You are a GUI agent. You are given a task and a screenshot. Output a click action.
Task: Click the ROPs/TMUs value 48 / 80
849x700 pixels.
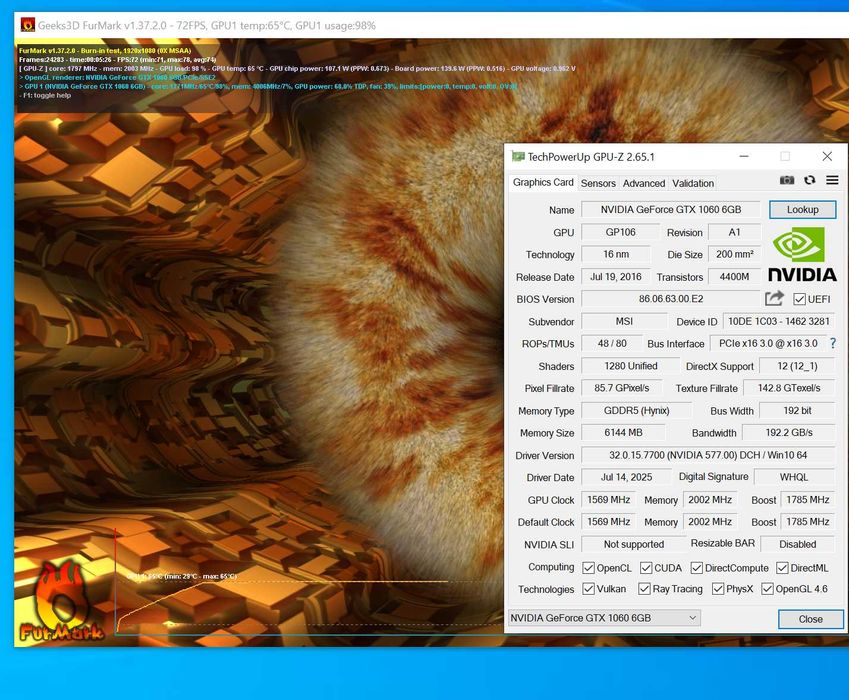pos(612,343)
